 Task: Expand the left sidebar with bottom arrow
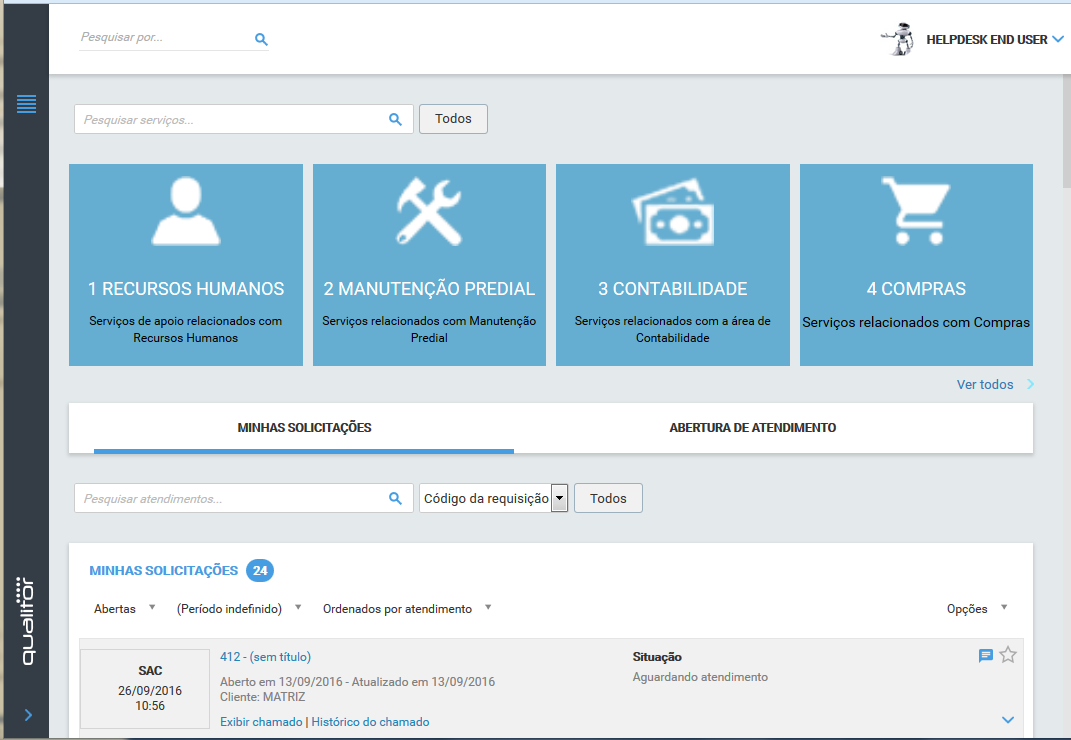28,714
